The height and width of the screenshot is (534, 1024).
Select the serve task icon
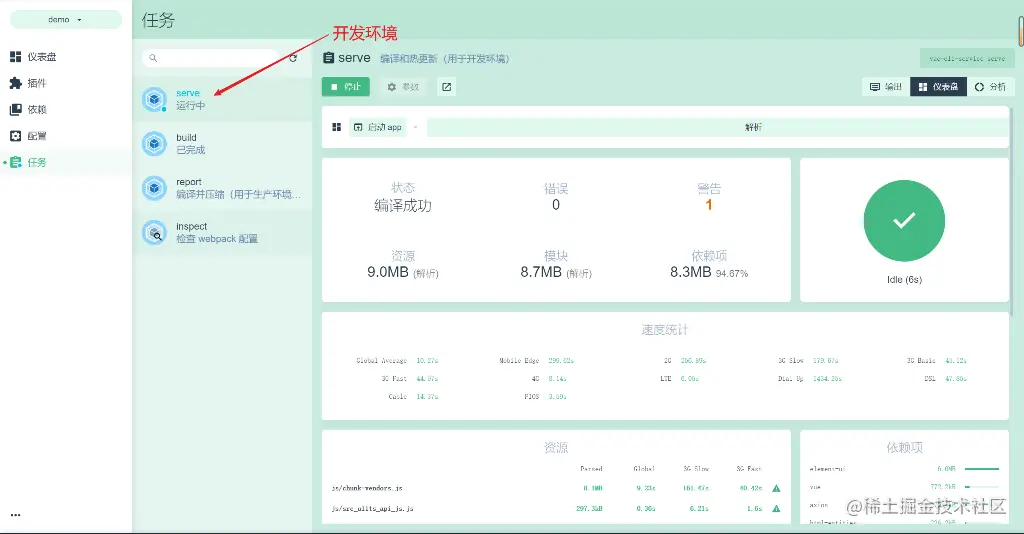click(x=154, y=99)
